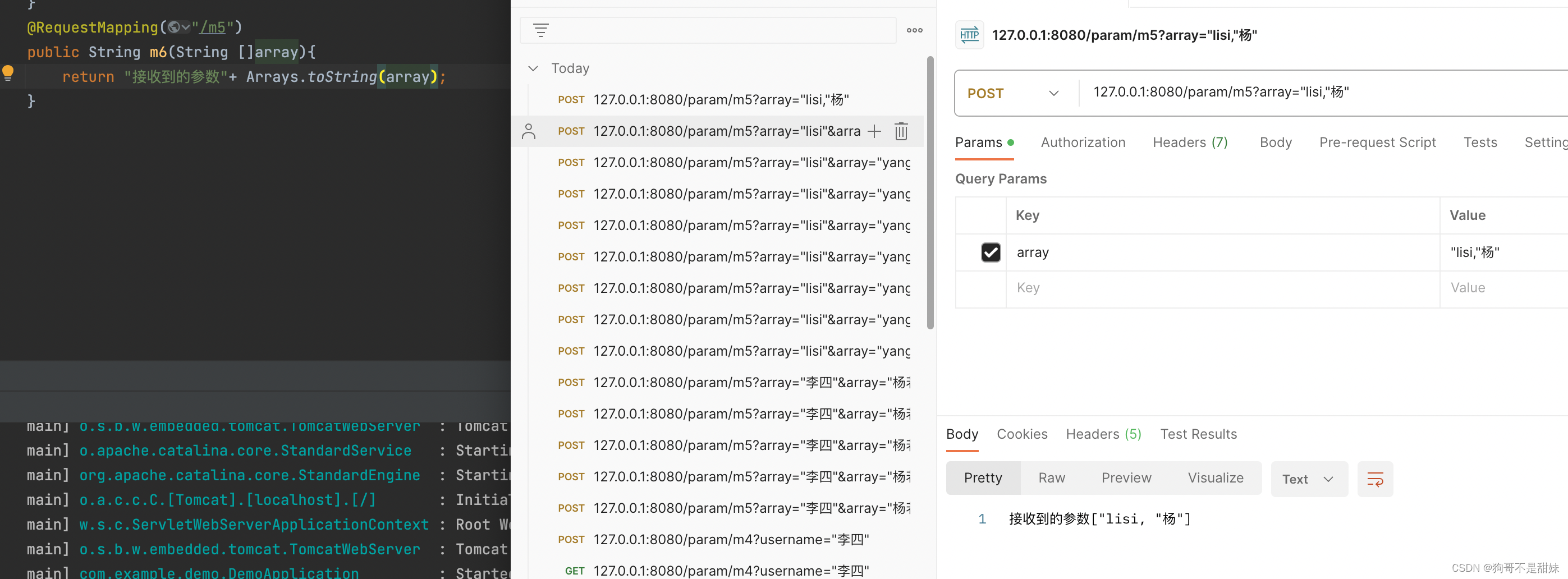Toggle response line wrap icon
1568x579 pixels.
(x=1375, y=479)
